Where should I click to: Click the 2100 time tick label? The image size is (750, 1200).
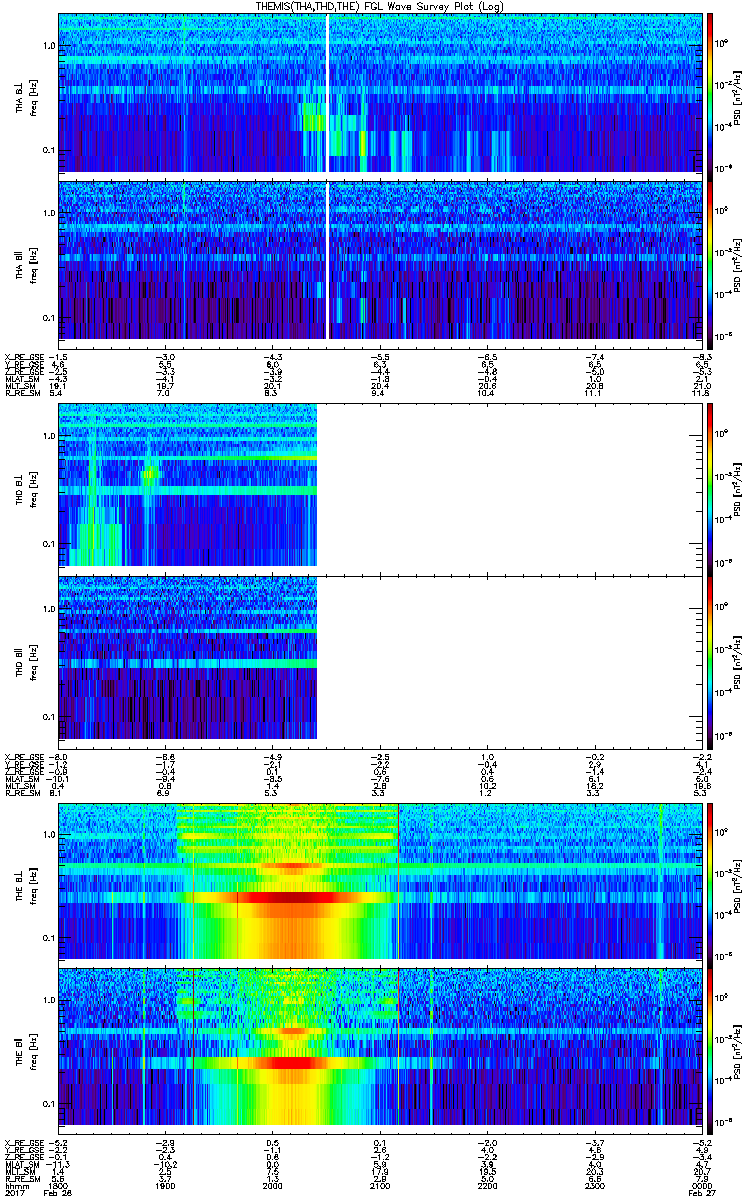coord(379,1186)
